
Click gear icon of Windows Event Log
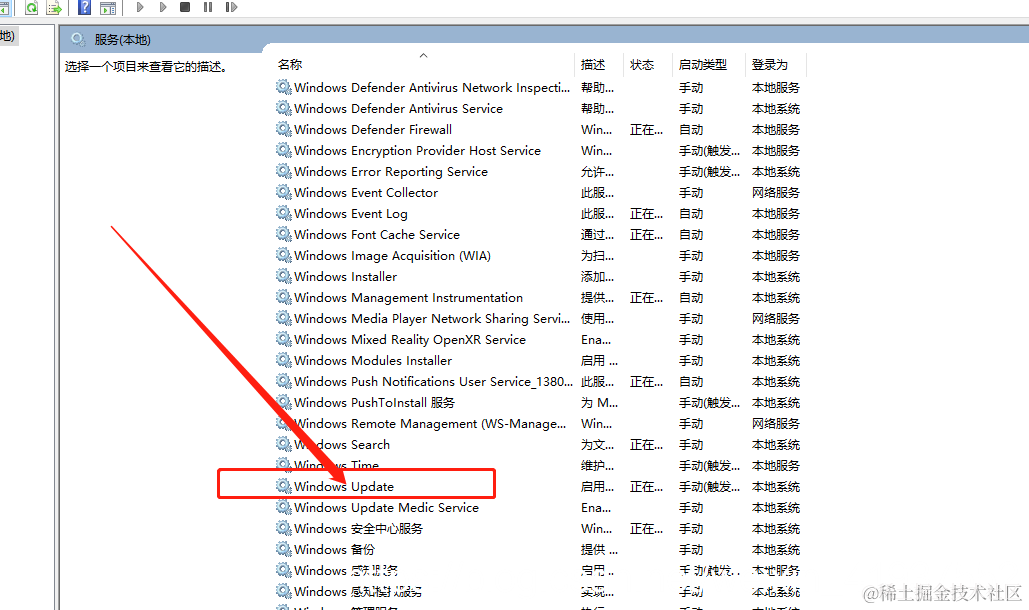(x=284, y=213)
